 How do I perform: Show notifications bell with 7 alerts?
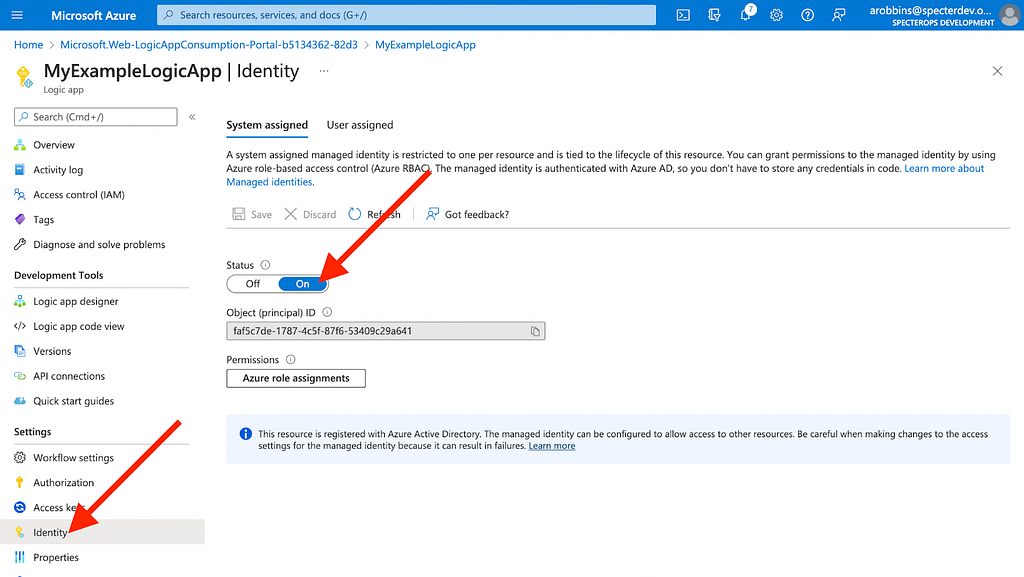(746, 14)
